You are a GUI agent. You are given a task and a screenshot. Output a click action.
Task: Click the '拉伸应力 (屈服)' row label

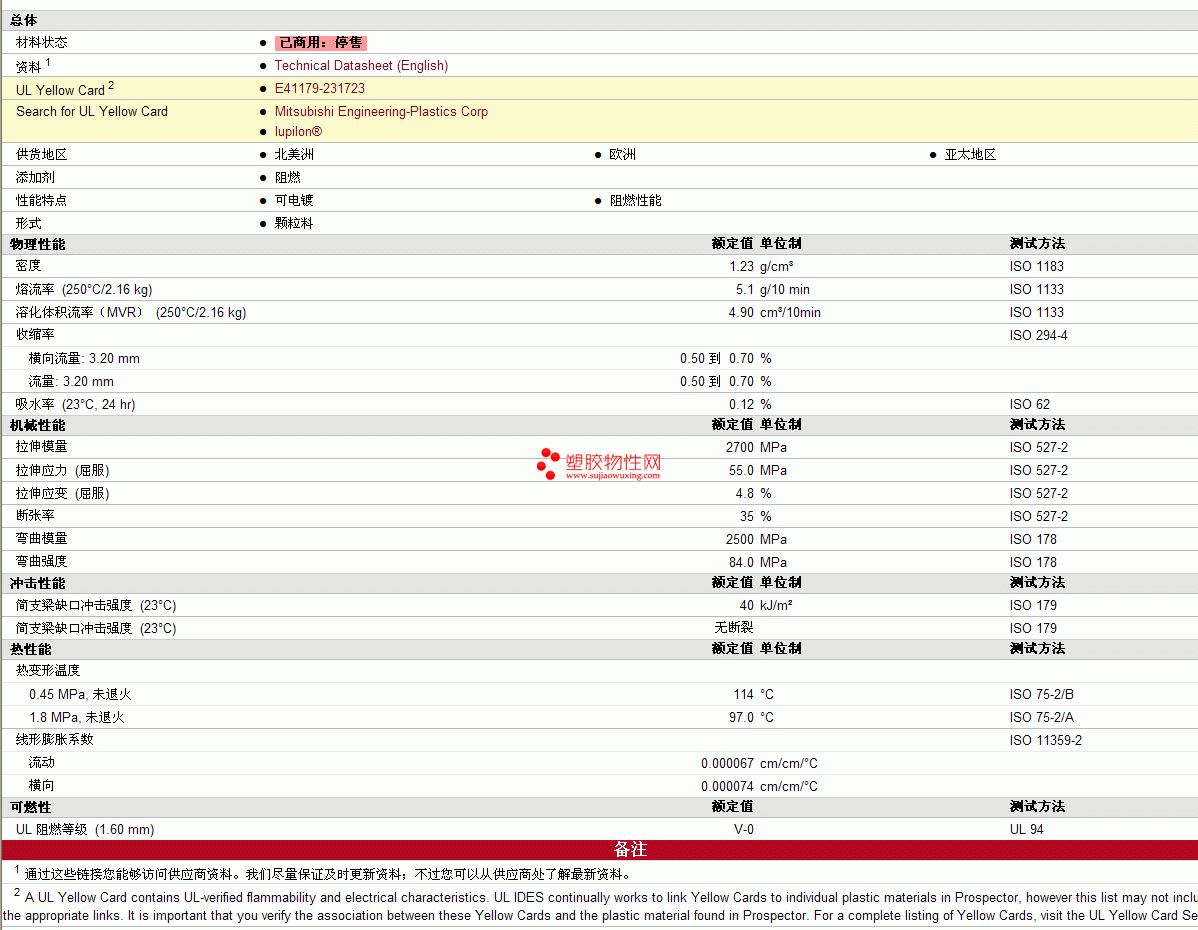(63, 471)
